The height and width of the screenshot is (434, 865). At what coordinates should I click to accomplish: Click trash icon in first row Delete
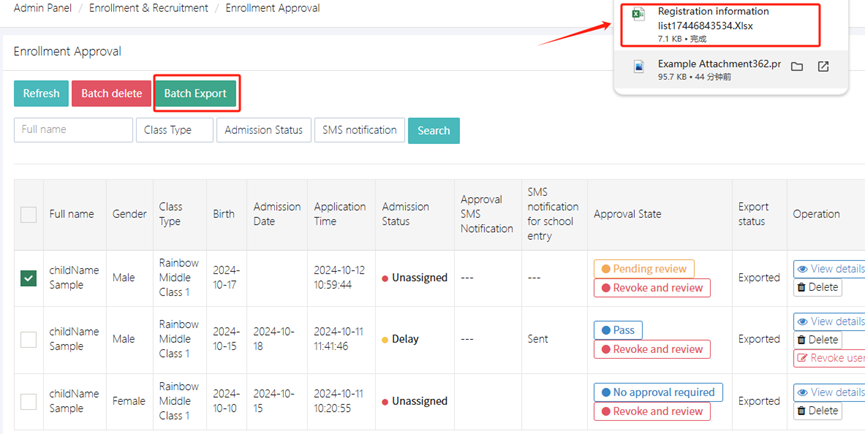coord(802,288)
